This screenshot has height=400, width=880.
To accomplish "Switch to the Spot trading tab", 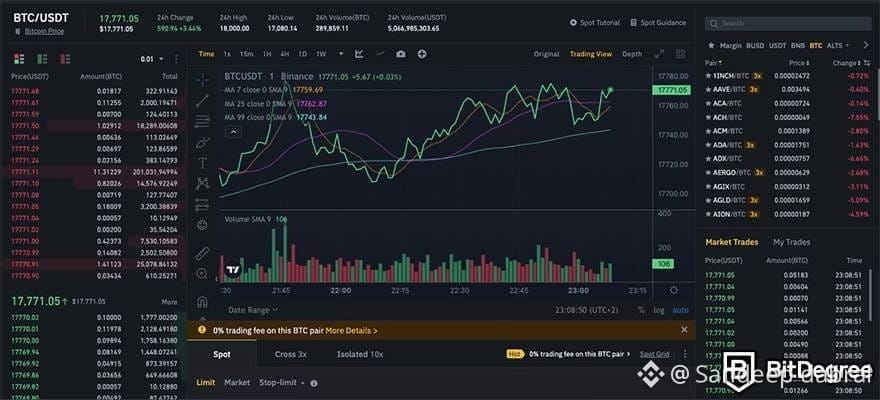I will coord(222,354).
